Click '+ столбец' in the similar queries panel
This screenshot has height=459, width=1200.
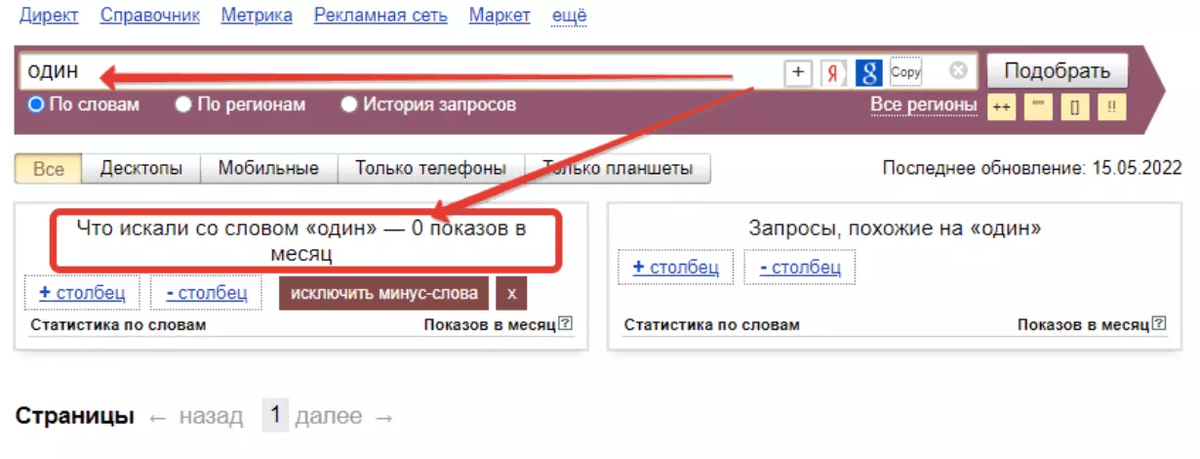[675, 267]
